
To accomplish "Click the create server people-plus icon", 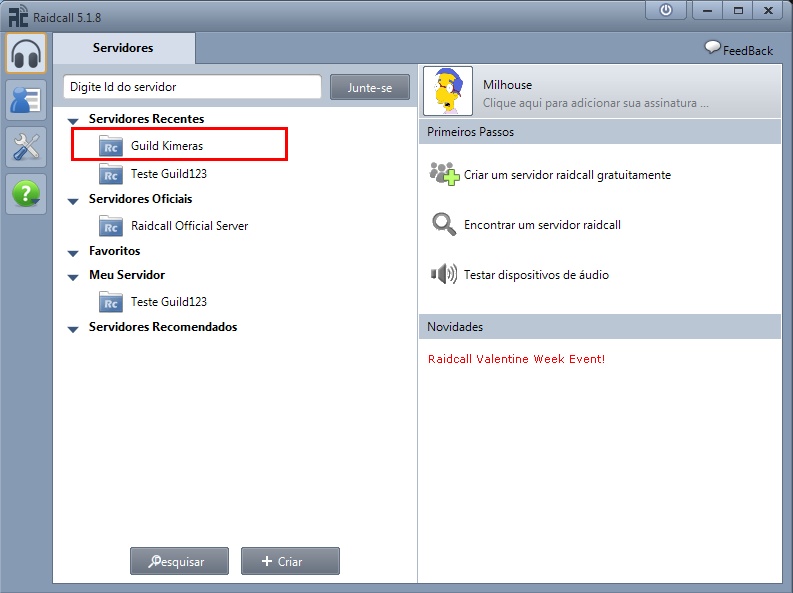I will pyautogui.click(x=444, y=174).
